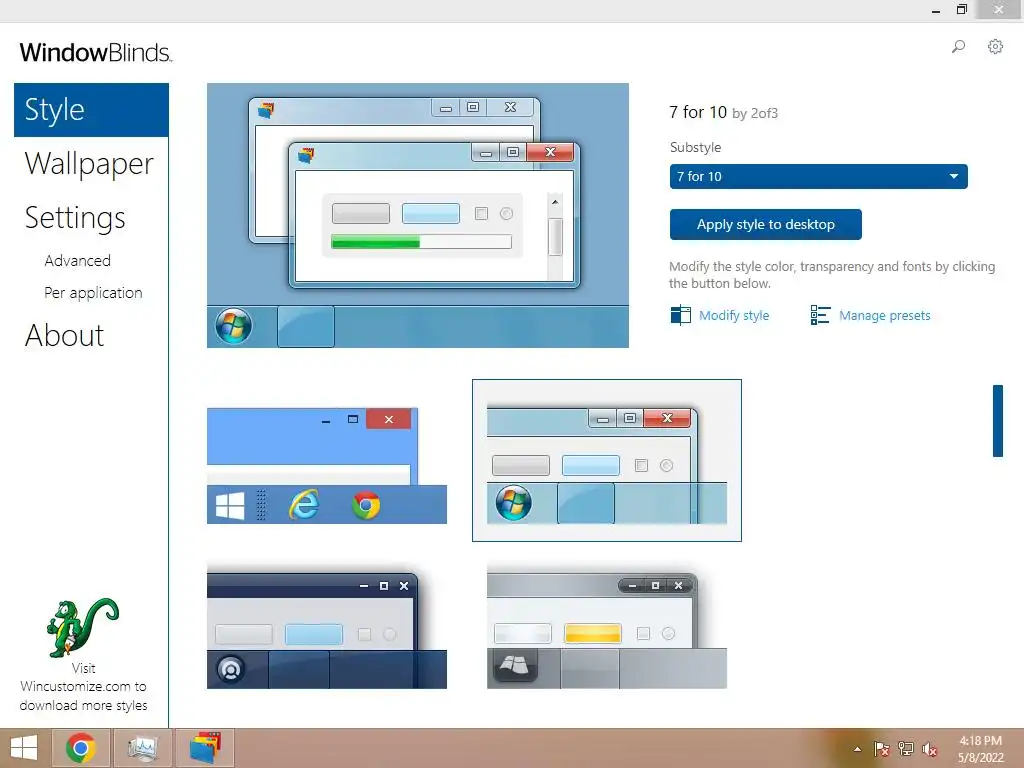Open the Windows Start button on the taskbar
The height and width of the screenshot is (768, 1024).
coord(24,748)
